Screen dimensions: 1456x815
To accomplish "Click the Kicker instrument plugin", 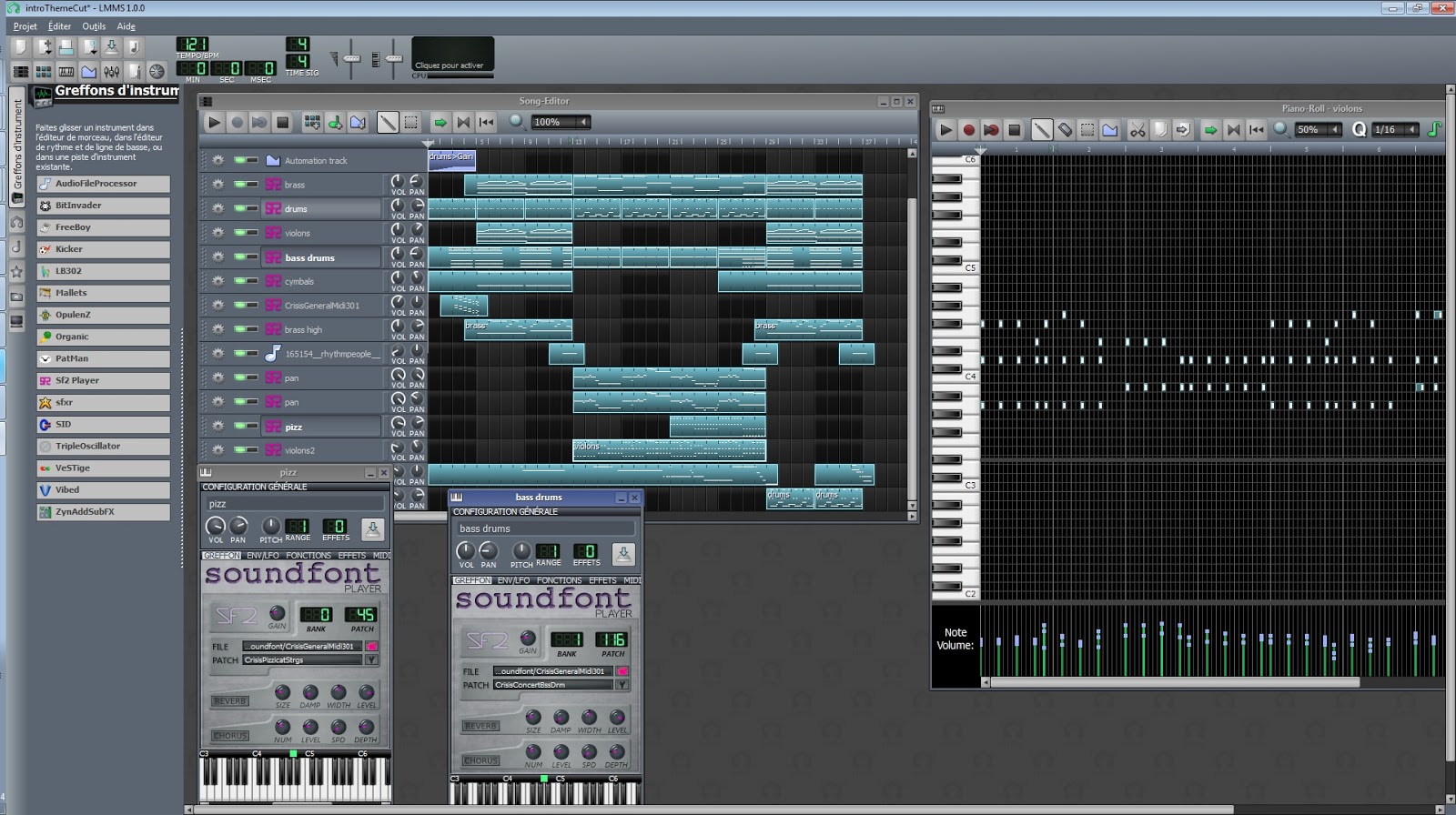I will [103, 249].
